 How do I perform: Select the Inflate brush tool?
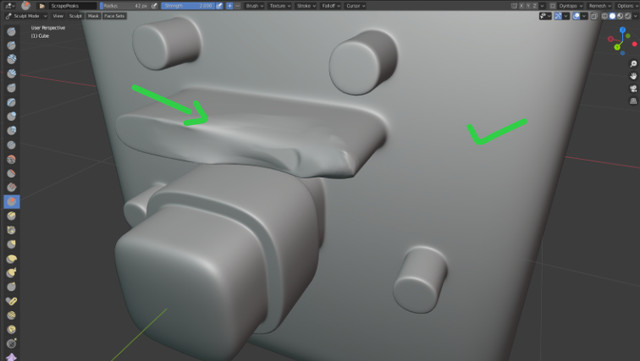point(11,116)
